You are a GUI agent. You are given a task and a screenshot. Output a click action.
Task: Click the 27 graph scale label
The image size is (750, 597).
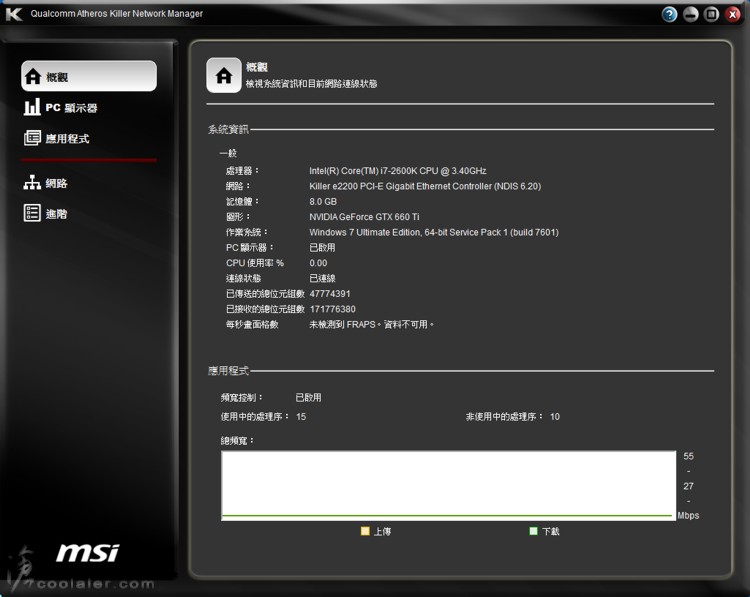[688, 486]
